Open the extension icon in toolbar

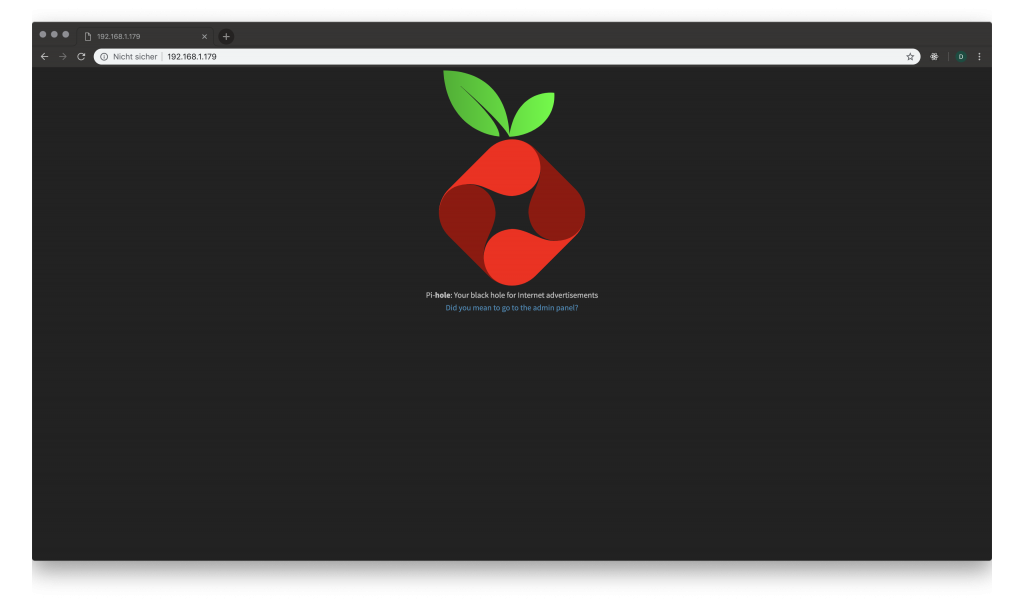(935, 57)
